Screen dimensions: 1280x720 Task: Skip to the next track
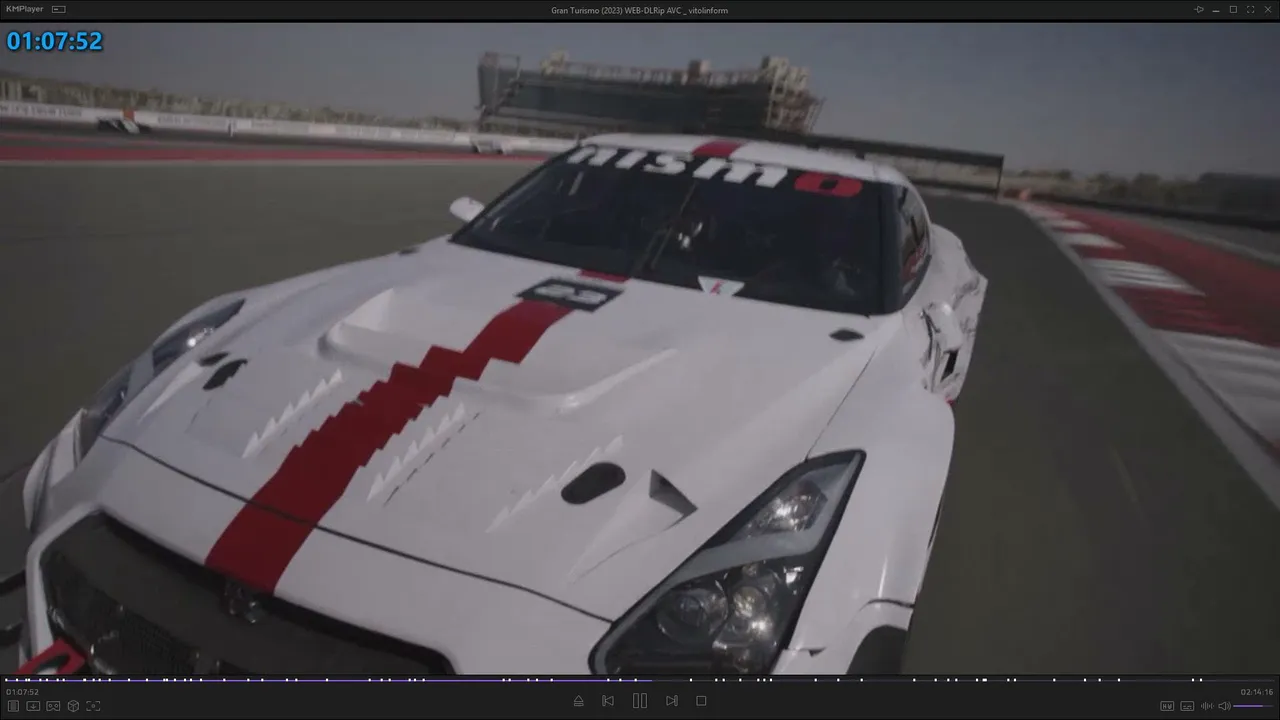[x=672, y=701]
